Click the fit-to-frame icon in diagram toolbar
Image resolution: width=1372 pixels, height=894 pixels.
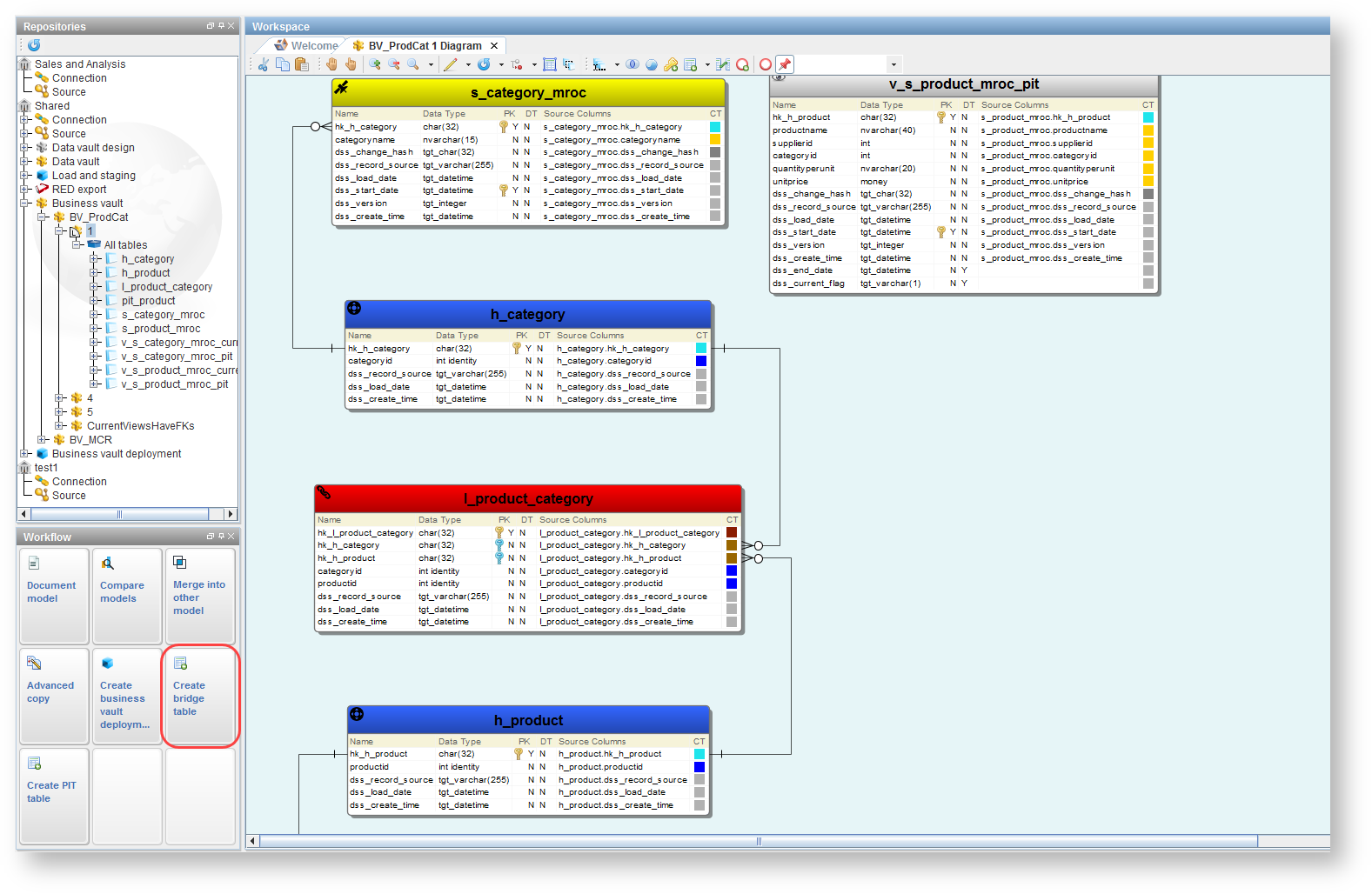(550, 64)
